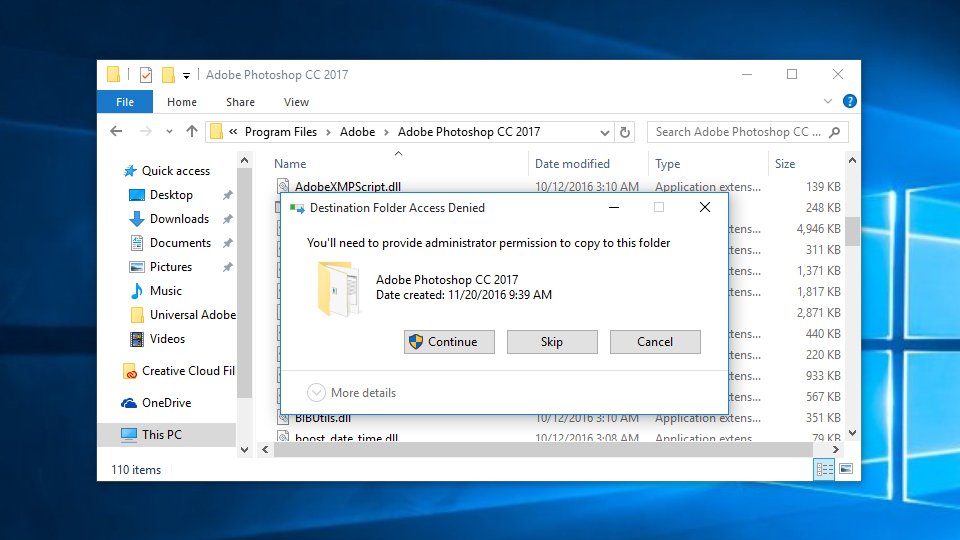Viewport: 960px width, 540px height.
Task: Open Explorer help icon
Action: pos(849,101)
